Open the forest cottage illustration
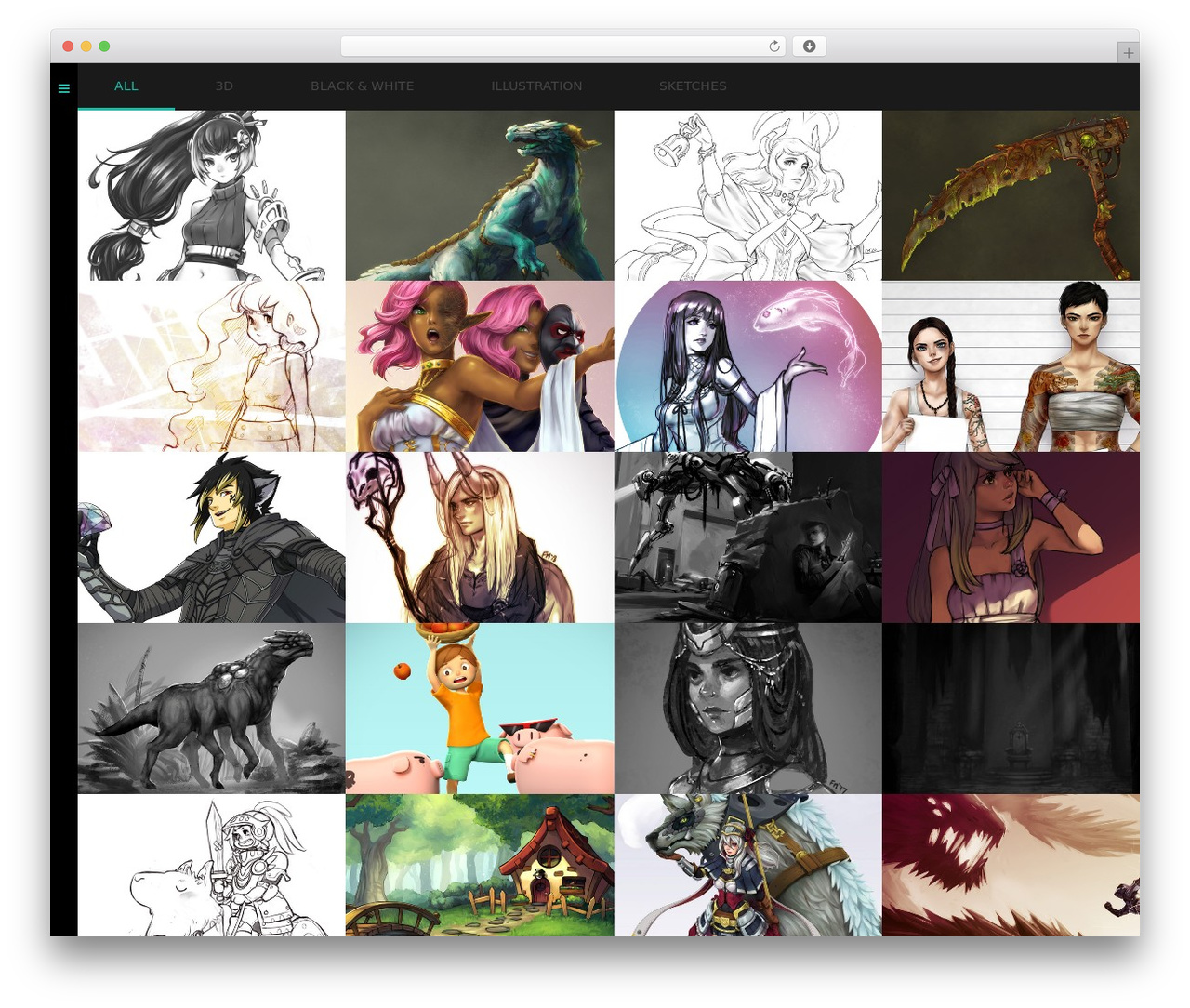Screen dimensions: 1190x1008 (x=480, y=865)
